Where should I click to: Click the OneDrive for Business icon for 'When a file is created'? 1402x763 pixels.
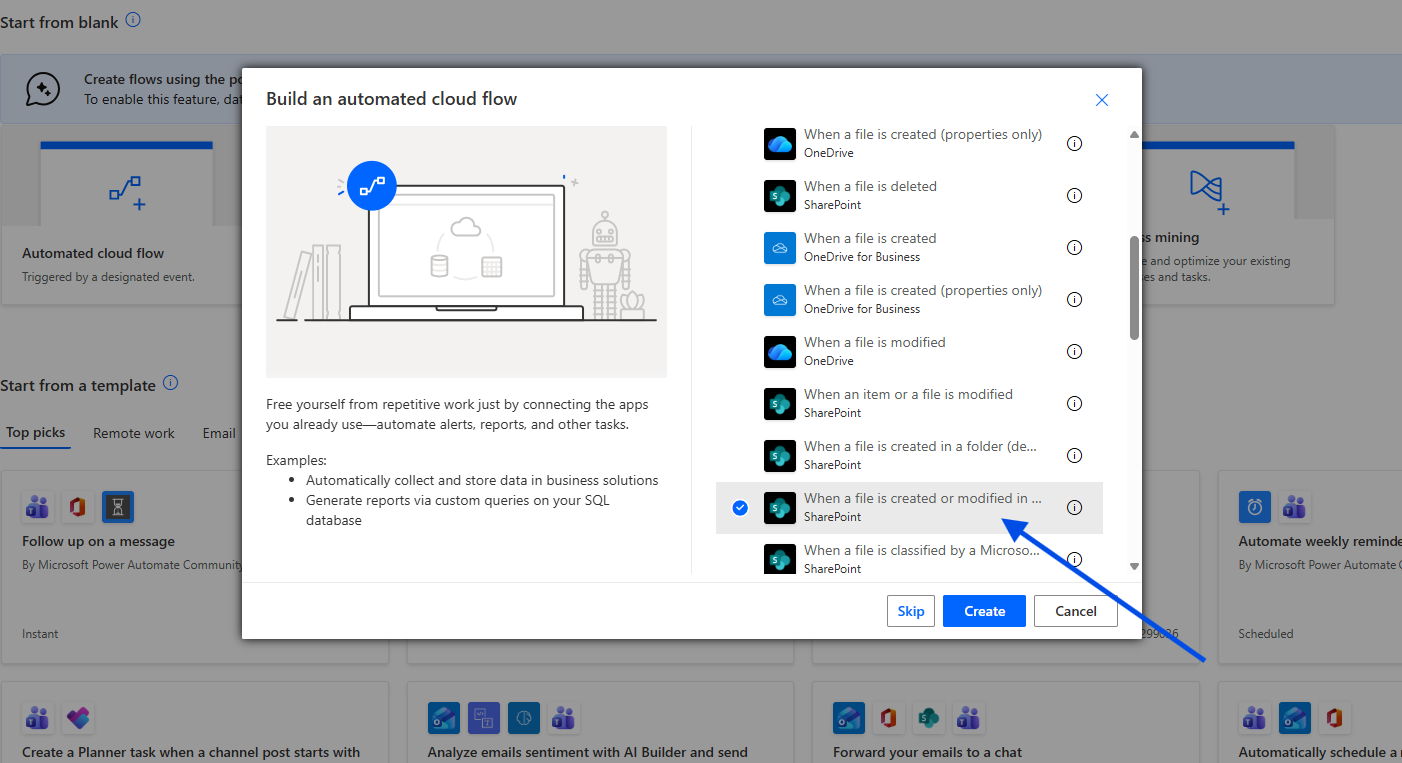[x=780, y=248]
